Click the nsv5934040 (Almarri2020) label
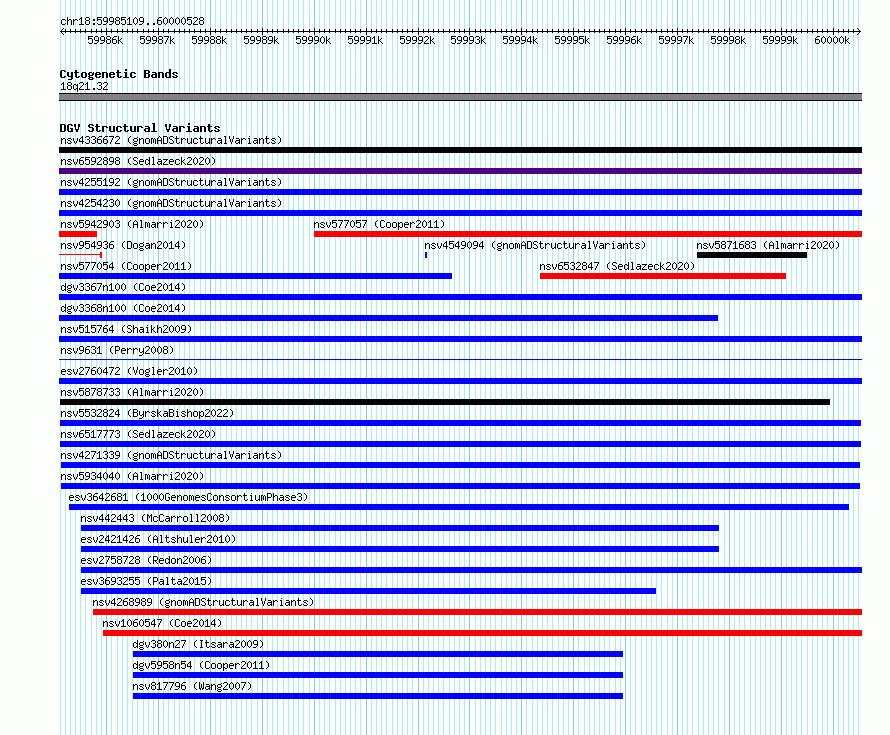Image resolution: width=890 pixels, height=735 pixels. (132, 476)
